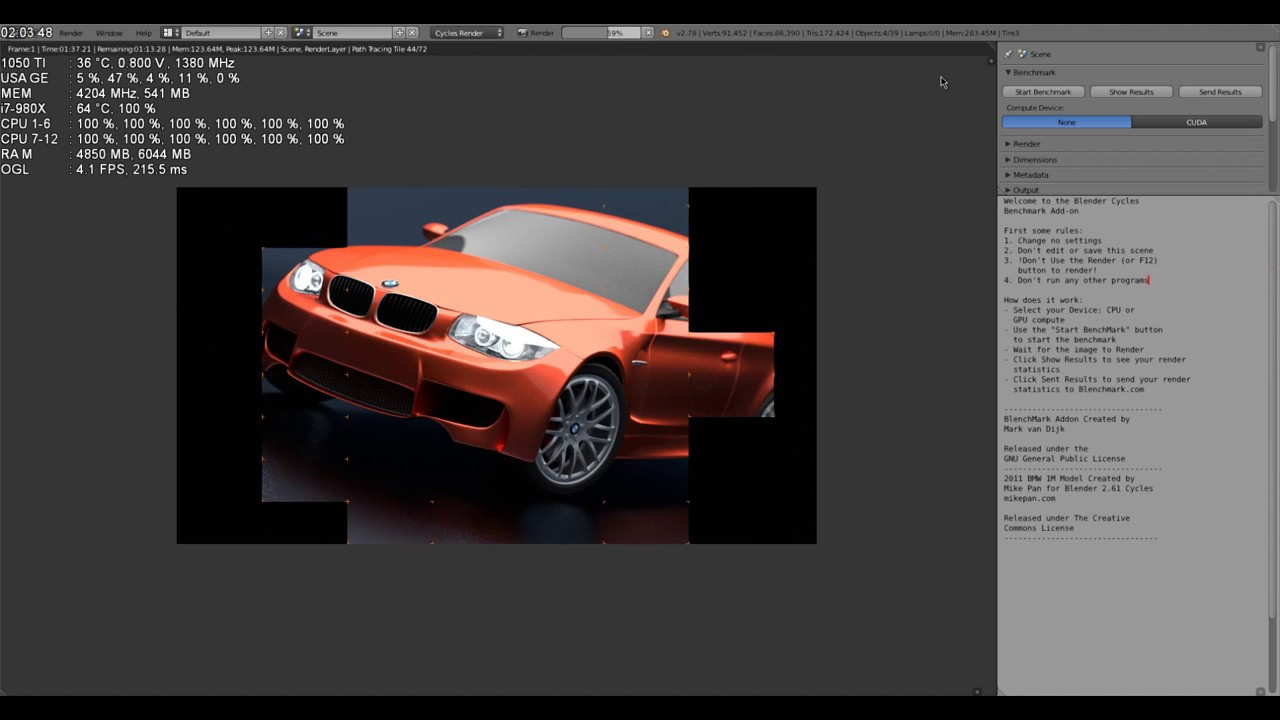Image resolution: width=1280 pixels, height=720 pixels.
Task: Add a new scene with plus icon
Action: [x=399, y=33]
